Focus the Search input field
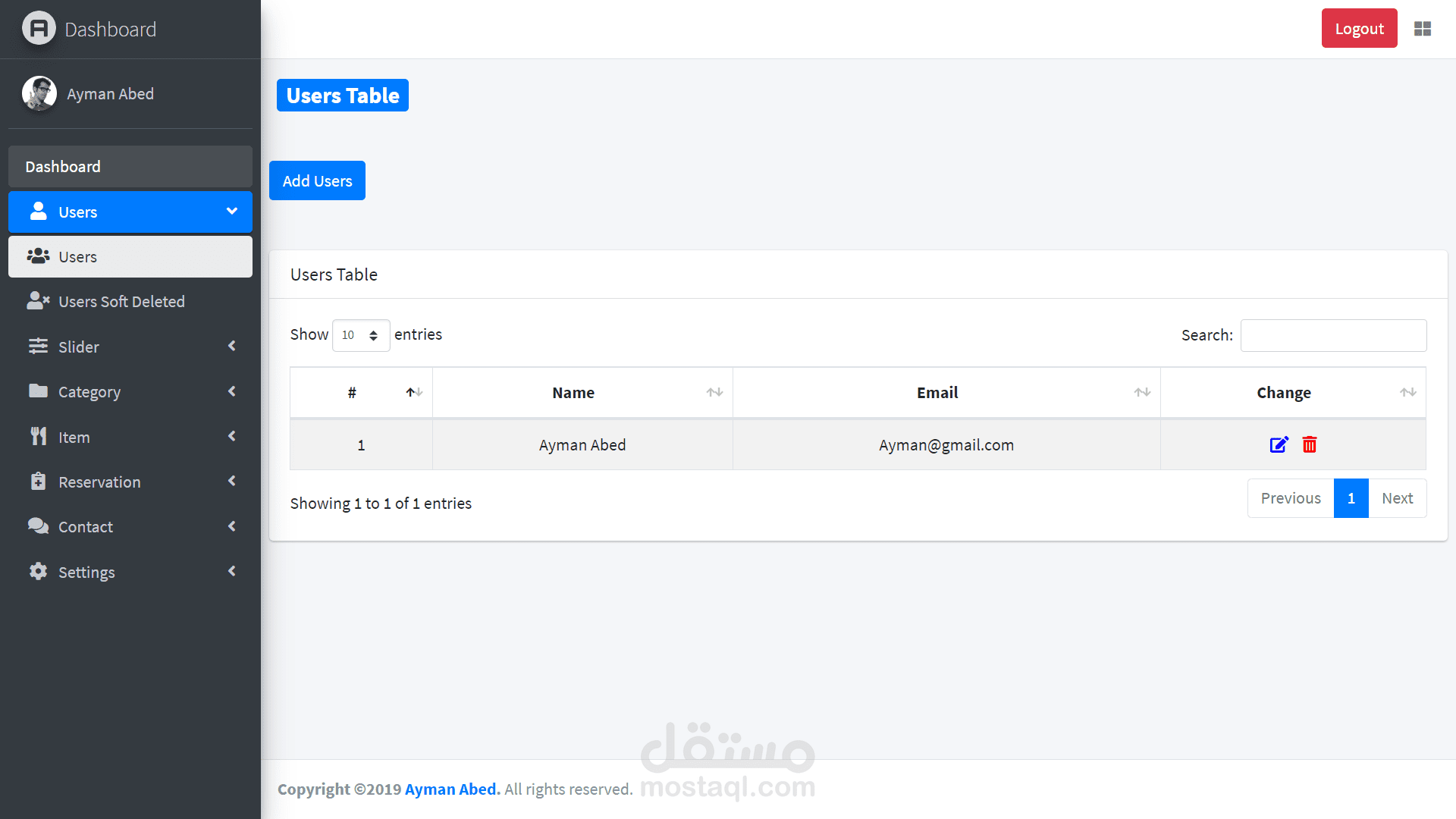Screen dimensions: 1456x819 click(1333, 335)
